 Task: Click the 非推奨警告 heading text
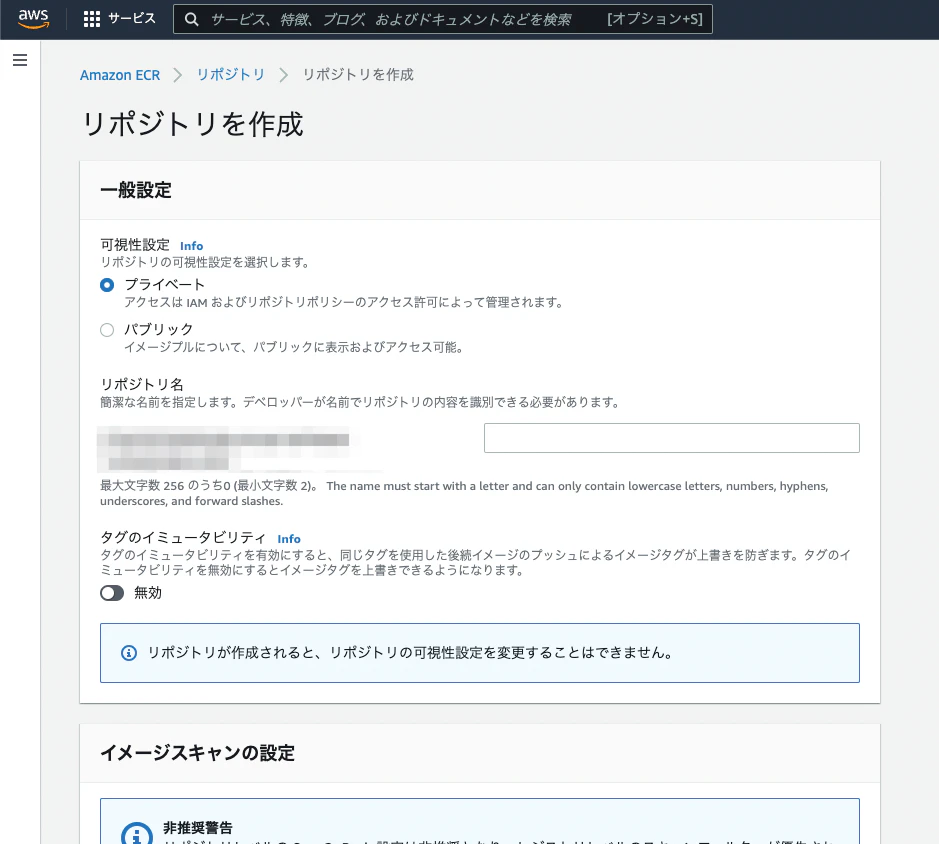[x=198, y=828]
